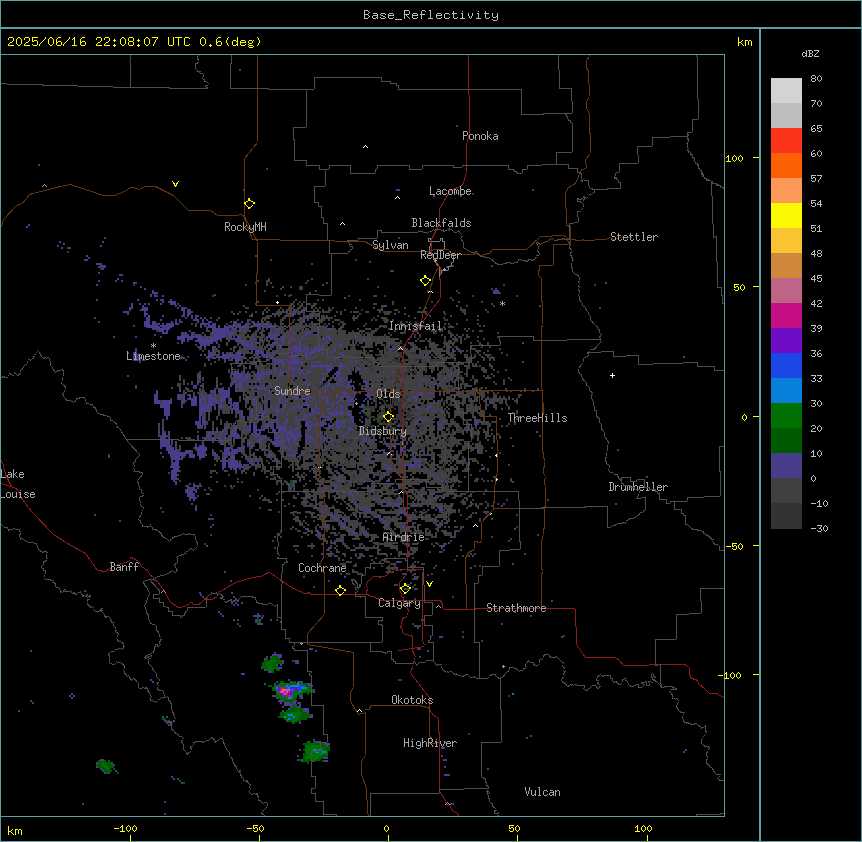Click the Vulcan city label
862x842 pixels.
click(543, 792)
